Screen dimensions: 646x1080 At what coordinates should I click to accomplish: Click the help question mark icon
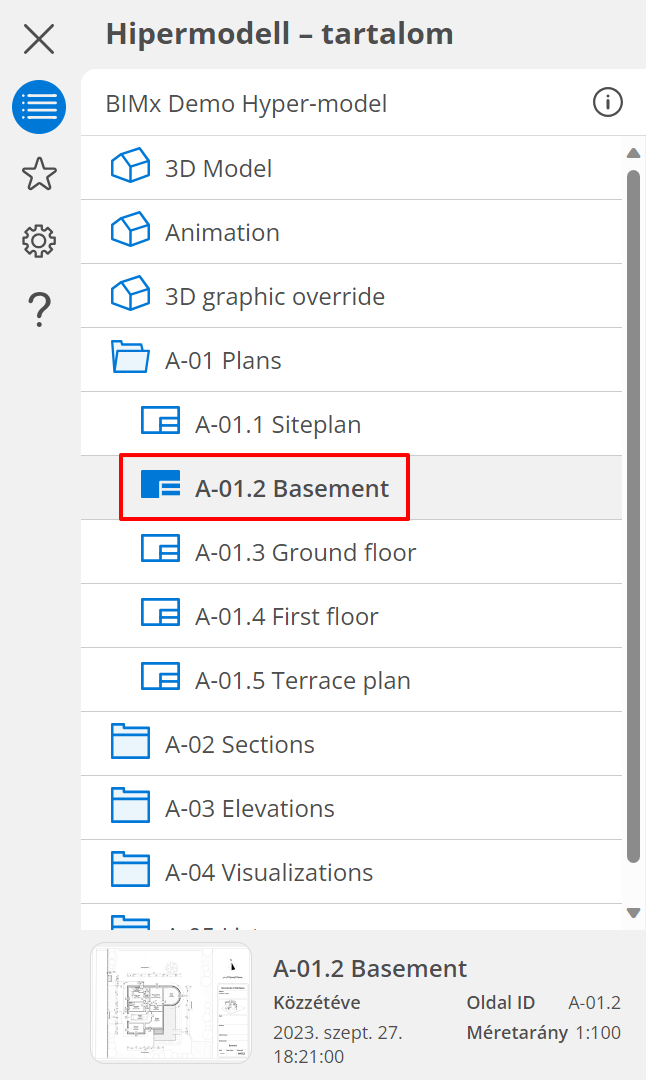tap(39, 309)
